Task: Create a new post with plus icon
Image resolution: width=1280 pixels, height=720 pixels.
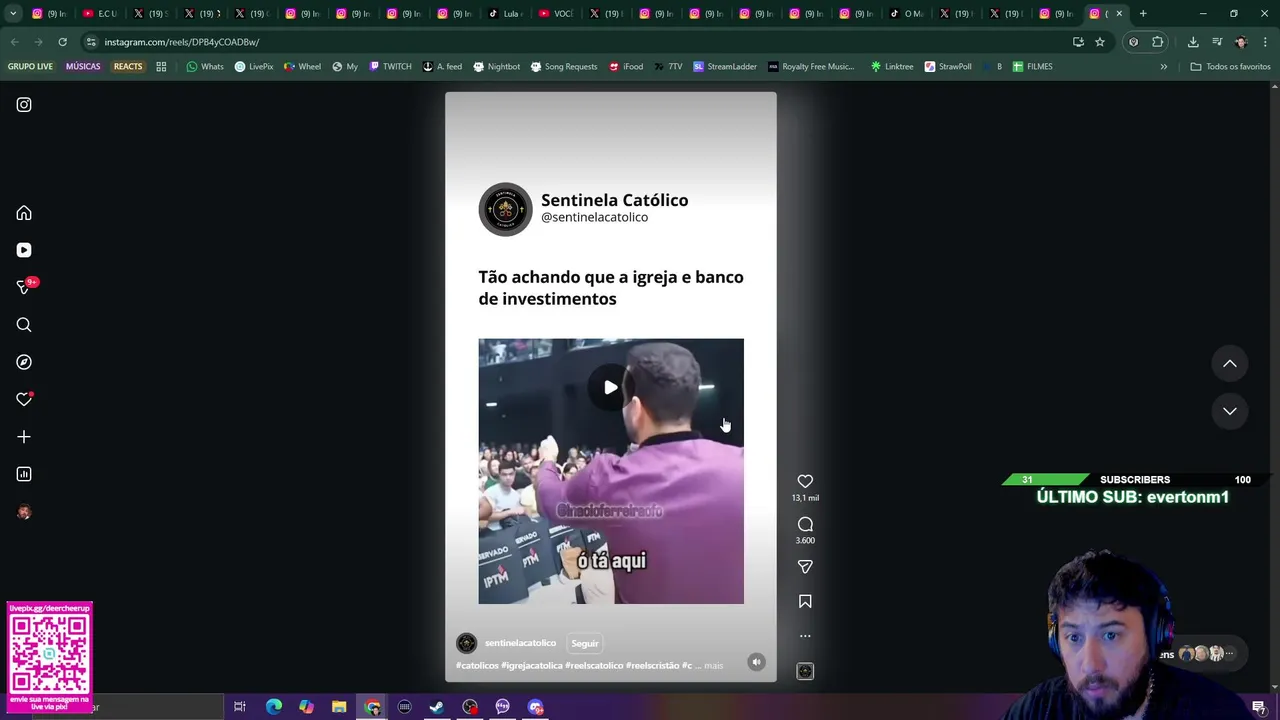Action: tap(24, 437)
